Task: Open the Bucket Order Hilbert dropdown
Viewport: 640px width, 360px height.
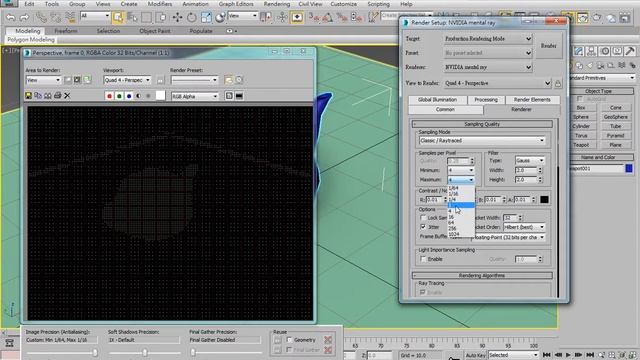Action: click(524, 227)
